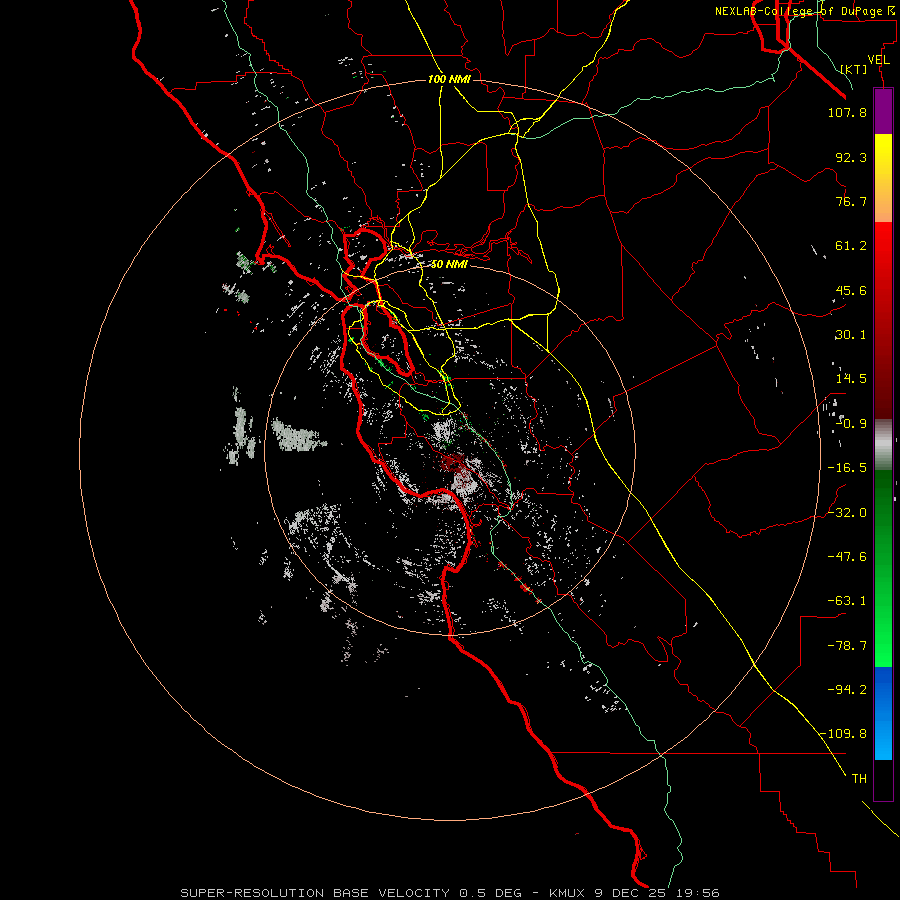The width and height of the screenshot is (900, 900).
Task: Pick the blue segment of the color bar
Action: click(x=883, y=713)
